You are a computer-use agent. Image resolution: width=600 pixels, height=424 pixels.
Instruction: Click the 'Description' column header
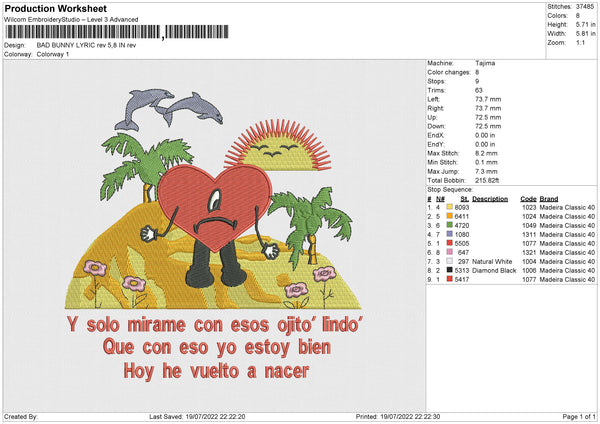point(490,199)
